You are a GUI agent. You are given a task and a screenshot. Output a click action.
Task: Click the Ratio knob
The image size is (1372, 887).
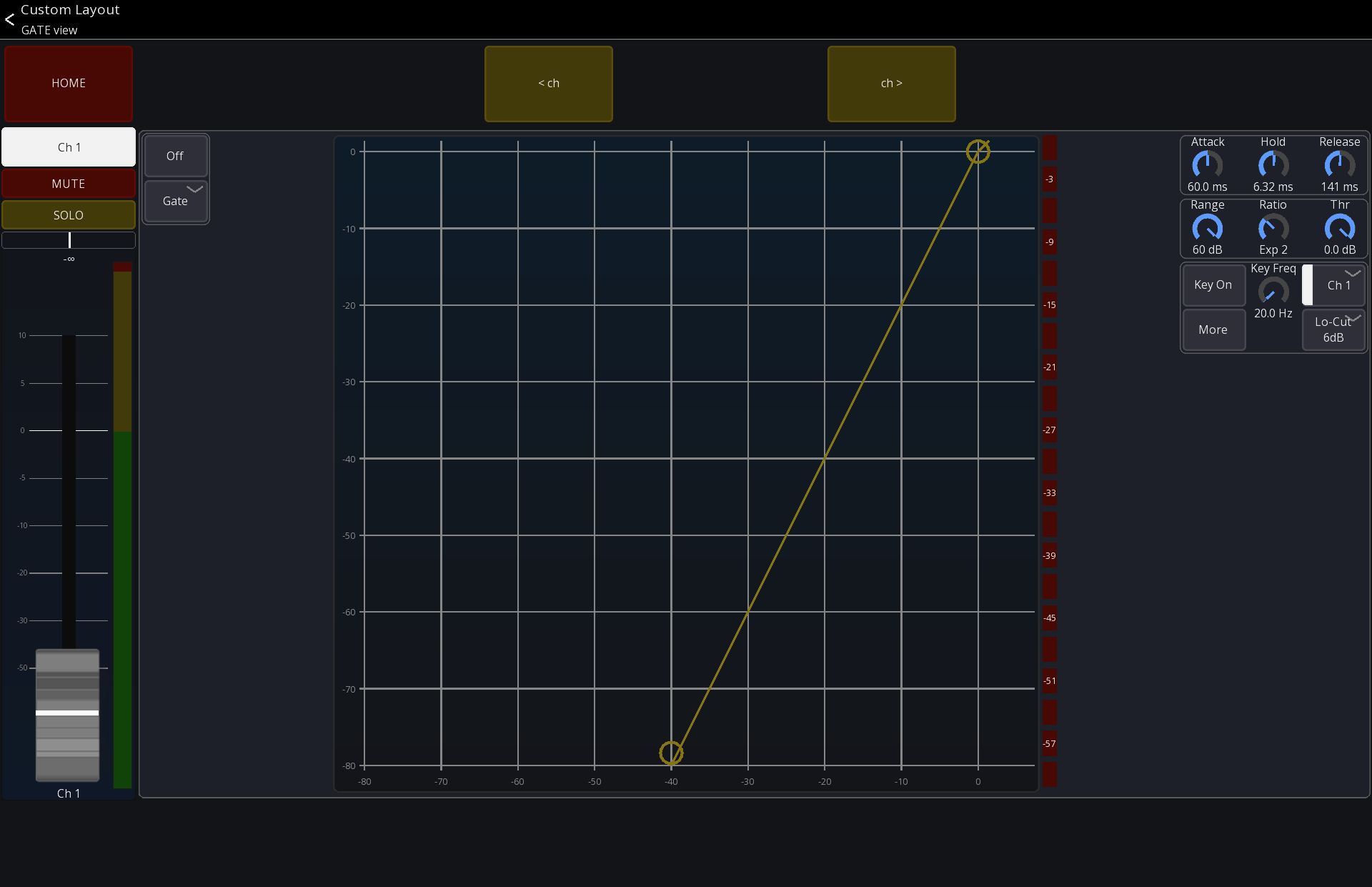(x=1273, y=228)
